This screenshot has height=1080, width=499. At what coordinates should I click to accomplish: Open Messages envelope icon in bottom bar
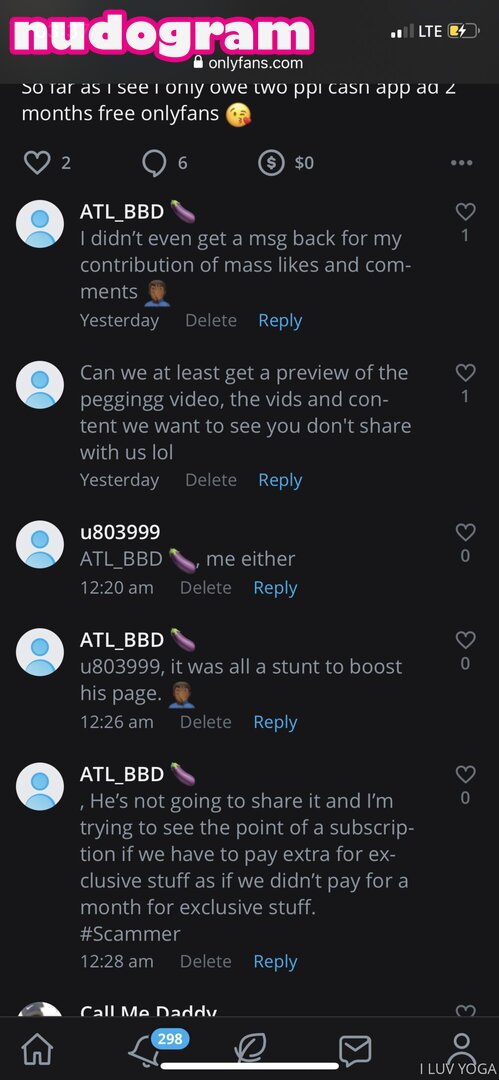point(356,1050)
